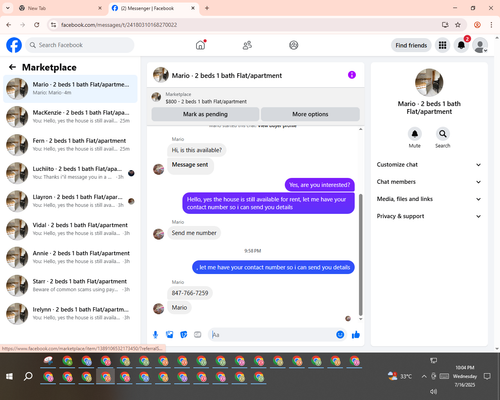Open the notifications bell with badge
Image resolution: width=500 pixels, height=400 pixels.
tap(461, 45)
